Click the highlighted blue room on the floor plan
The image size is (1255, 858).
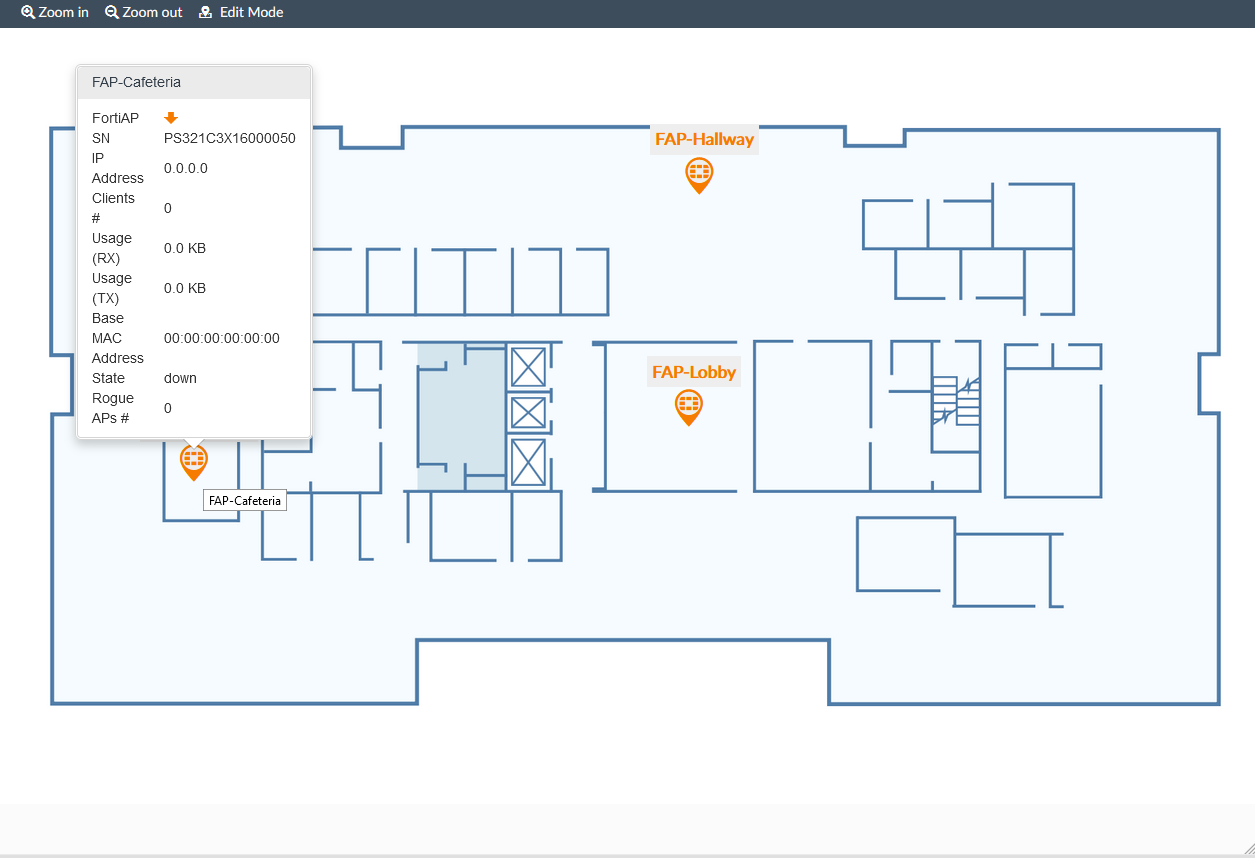pos(455,415)
